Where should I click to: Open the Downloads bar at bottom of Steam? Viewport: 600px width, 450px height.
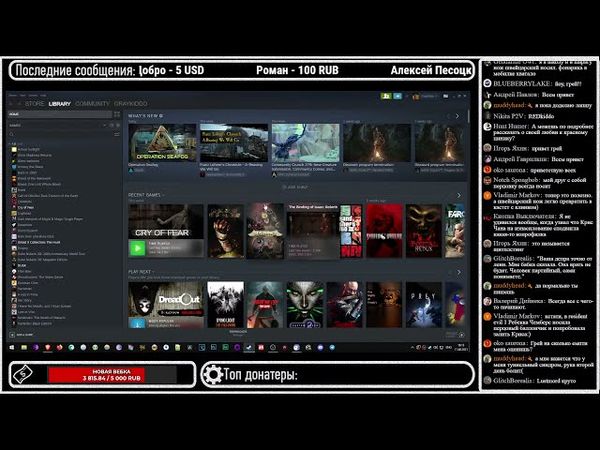click(x=238, y=334)
